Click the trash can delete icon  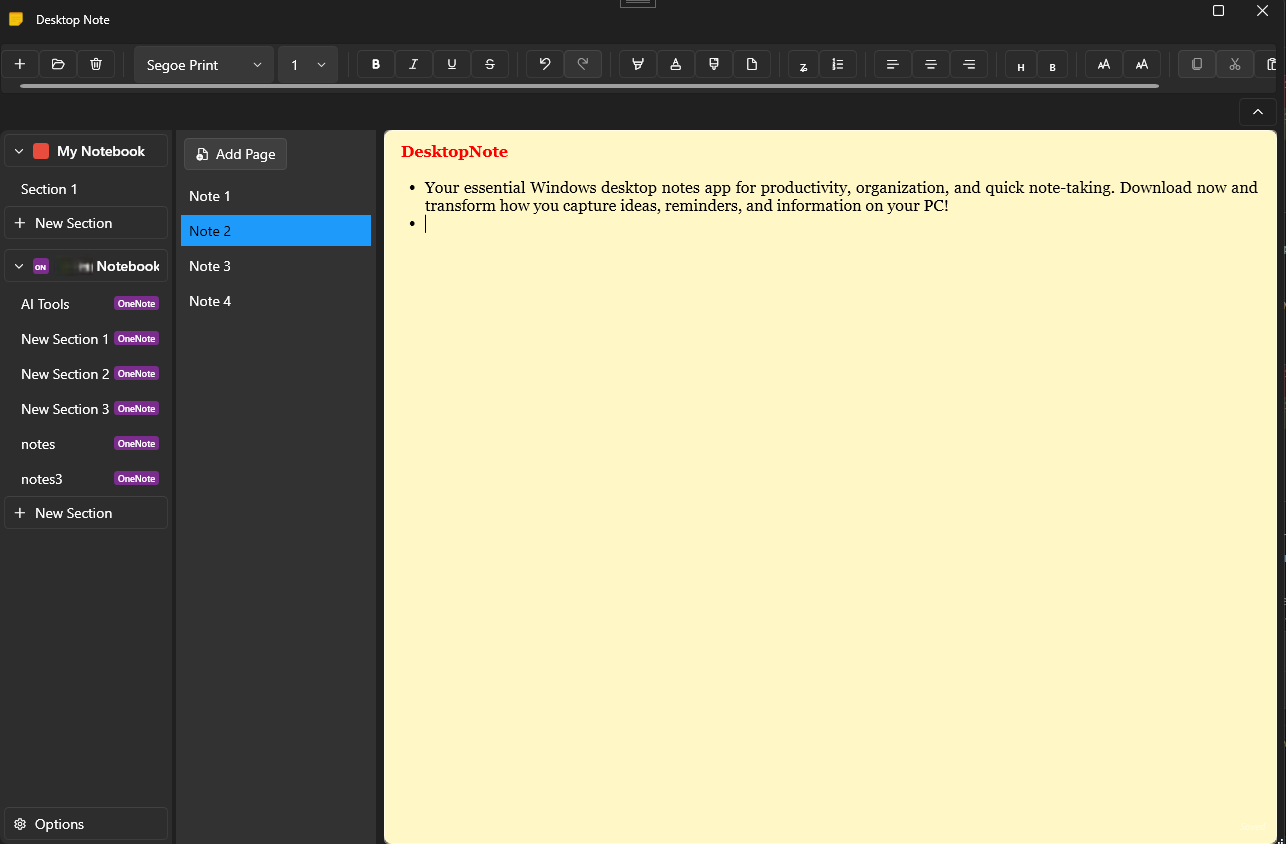(96, 64)
